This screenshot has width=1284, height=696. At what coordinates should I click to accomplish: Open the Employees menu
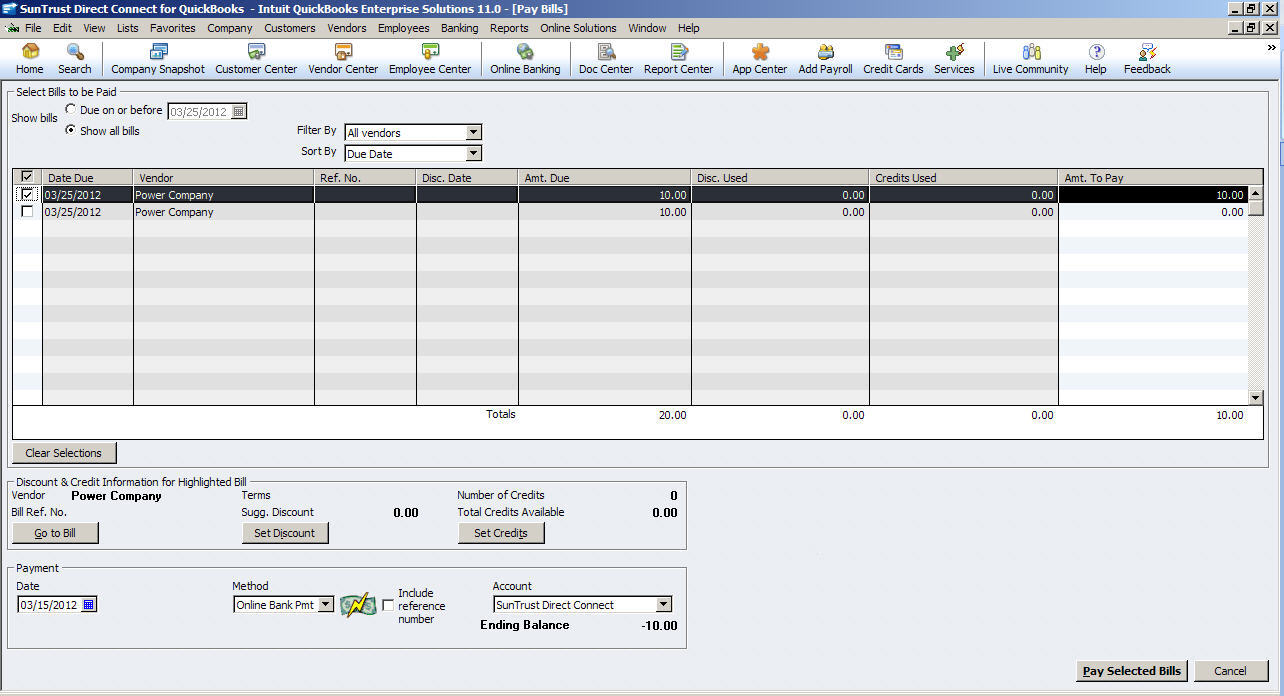click(x=404, y=28)
